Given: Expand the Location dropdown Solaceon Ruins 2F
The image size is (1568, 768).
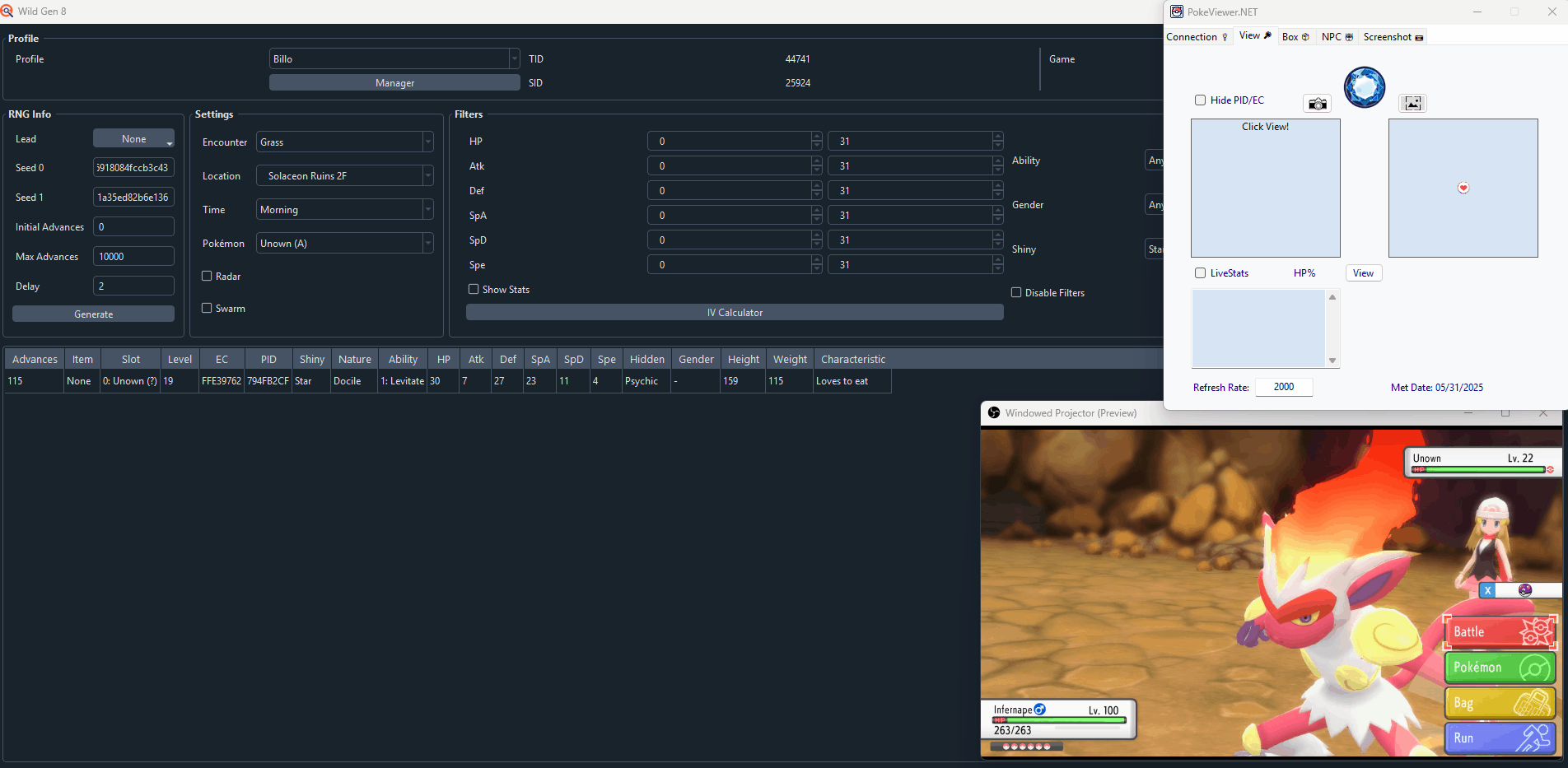Looking at the screenshot, I should point(344,176).
